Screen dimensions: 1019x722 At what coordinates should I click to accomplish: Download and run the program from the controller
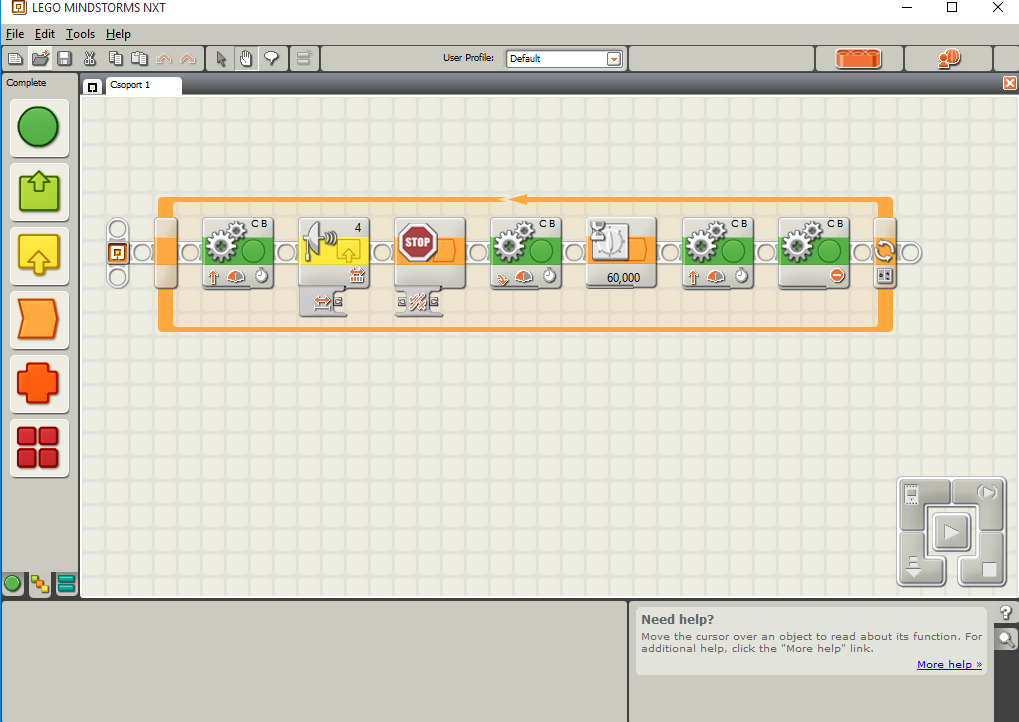951,533
